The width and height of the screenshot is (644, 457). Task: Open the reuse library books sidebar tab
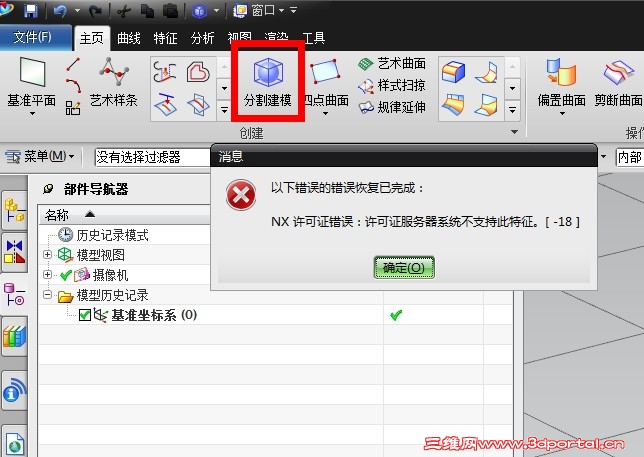14,335
